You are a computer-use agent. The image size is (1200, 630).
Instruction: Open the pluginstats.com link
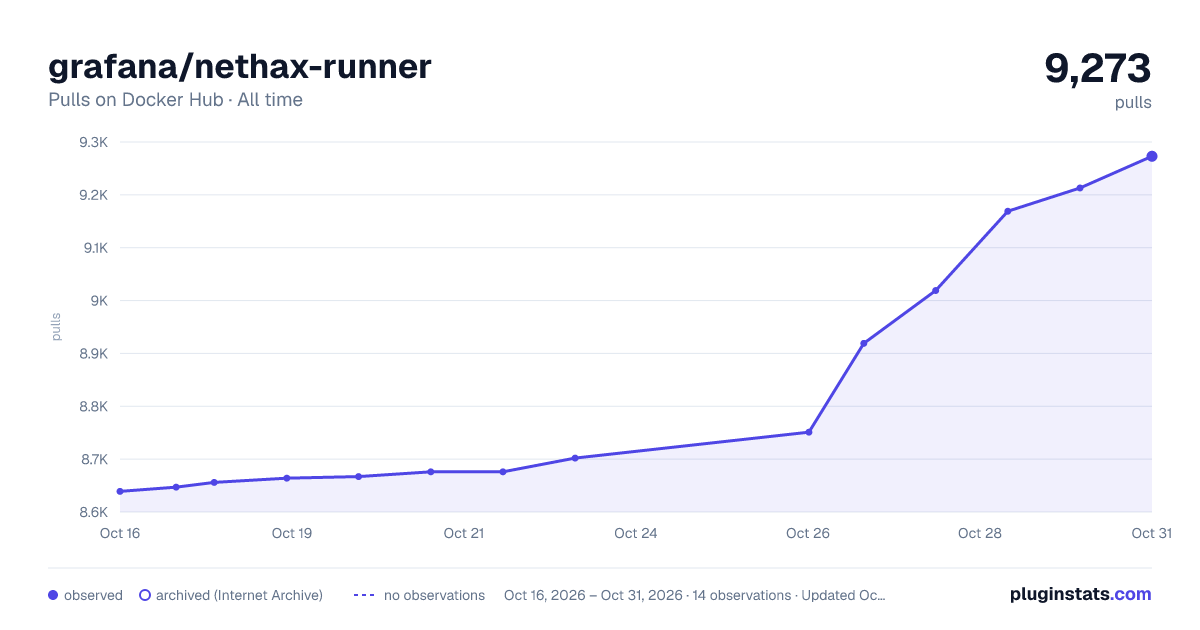click(x=1081, y=594)
